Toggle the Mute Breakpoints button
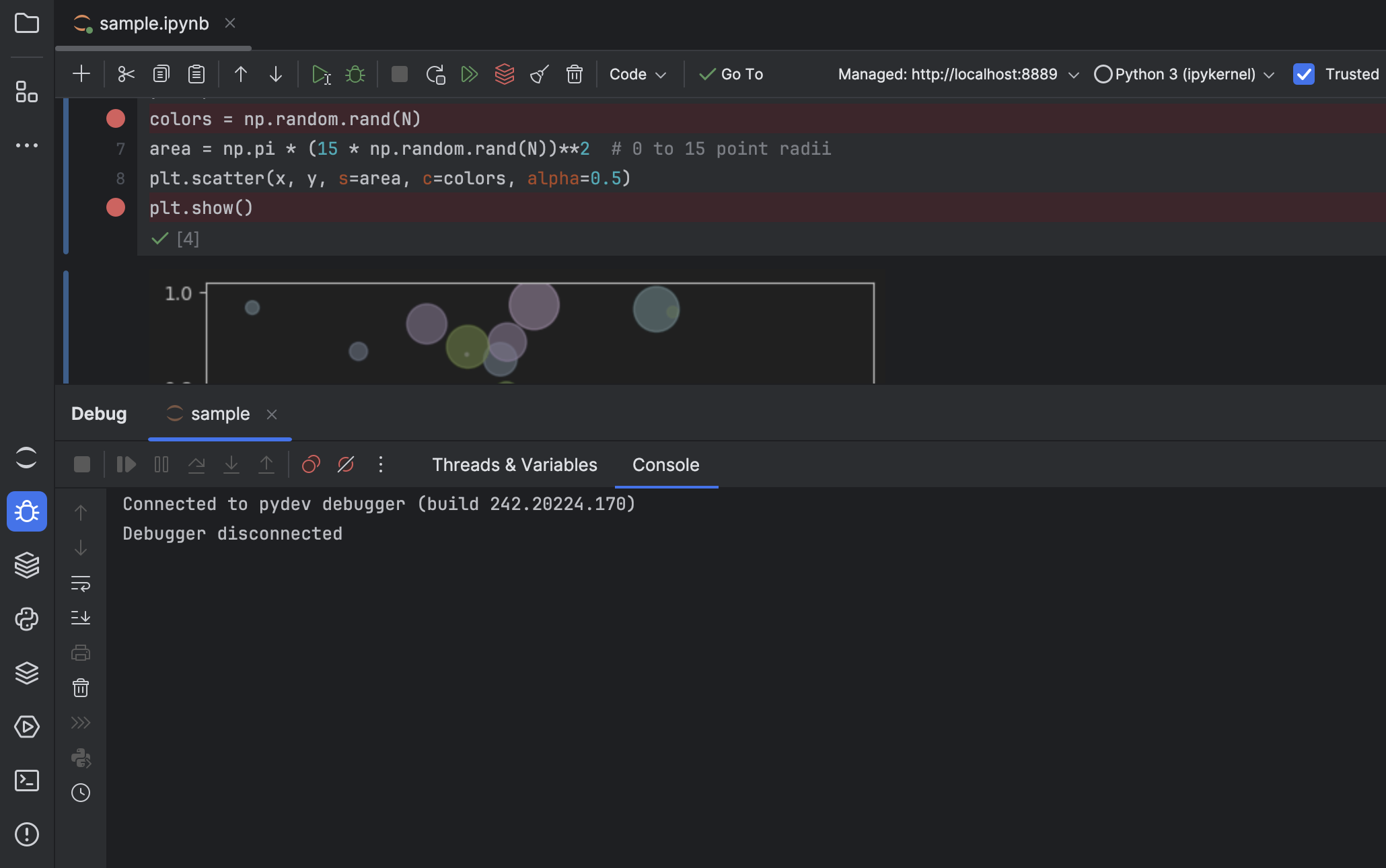 pyautogui.click(x=346, y=464)
